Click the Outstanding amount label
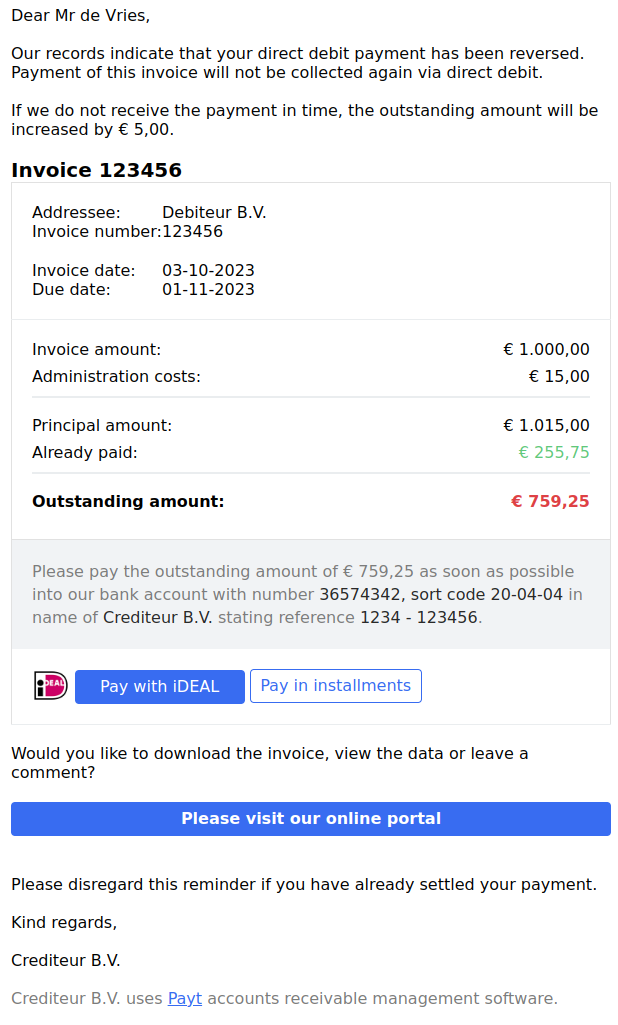This screenshot has width=618, height=1025. 128,501
